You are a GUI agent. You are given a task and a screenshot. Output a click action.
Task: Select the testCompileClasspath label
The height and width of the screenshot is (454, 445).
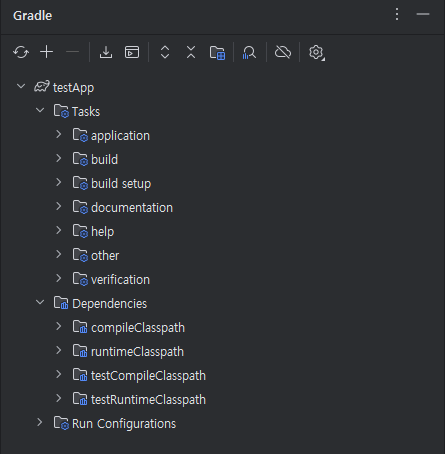tap(148, 376)
